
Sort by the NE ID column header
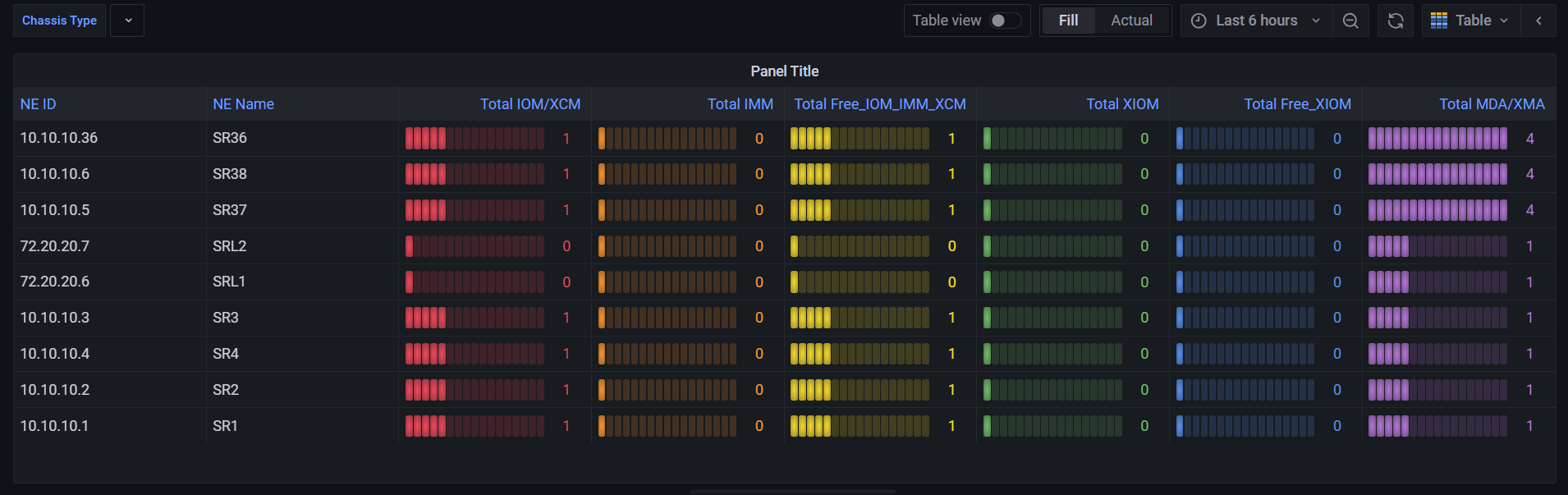tap(39, 104)
